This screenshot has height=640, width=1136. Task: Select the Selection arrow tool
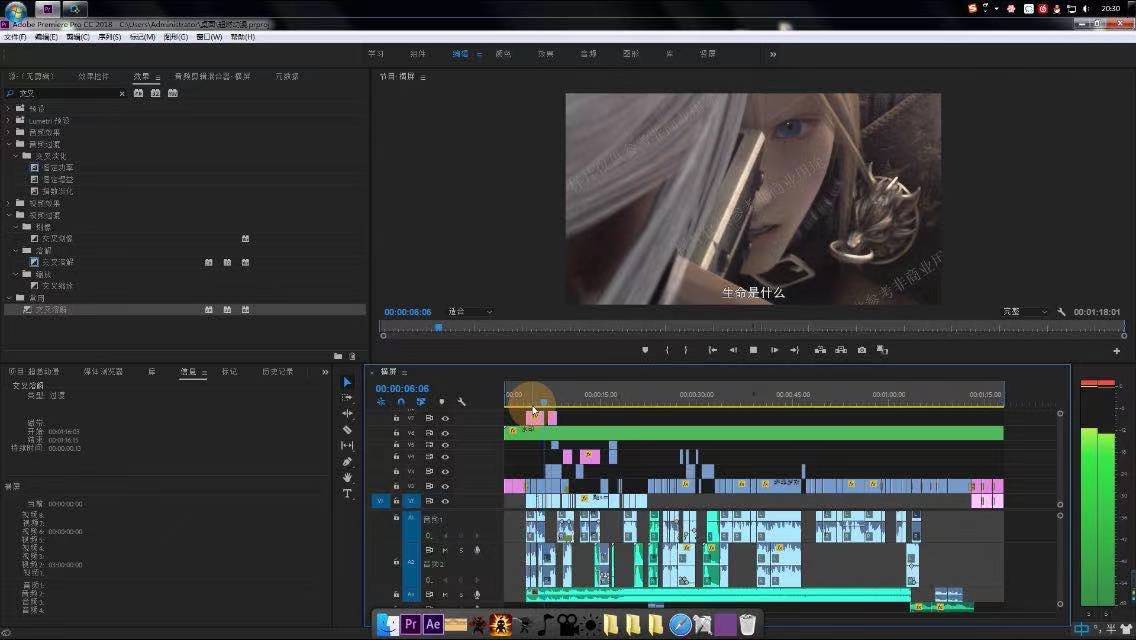pos(347,382)
